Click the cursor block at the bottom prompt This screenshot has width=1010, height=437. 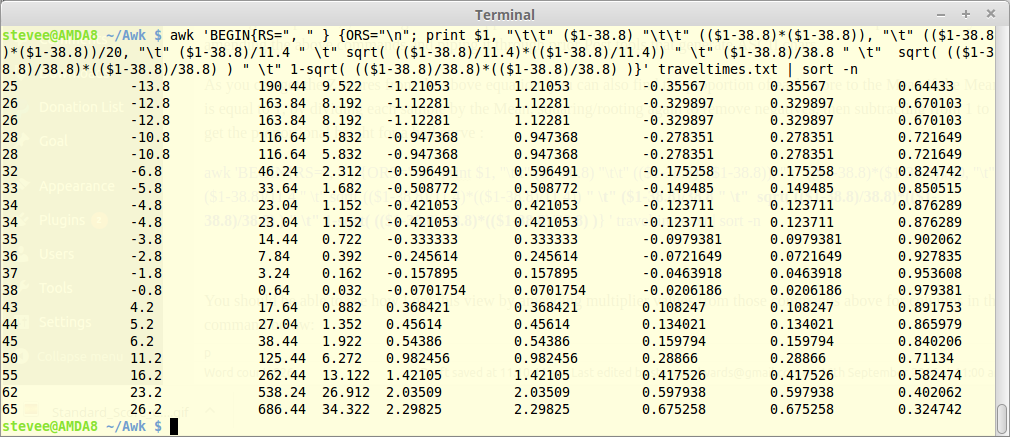[x=174, y=427]
